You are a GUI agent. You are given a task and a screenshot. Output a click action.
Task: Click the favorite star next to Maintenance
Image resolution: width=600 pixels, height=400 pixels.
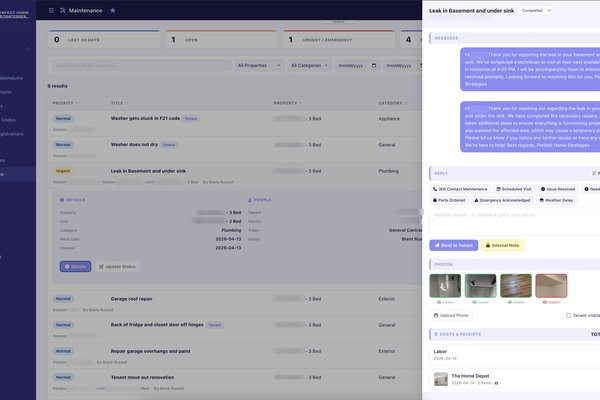[x=113, y=10]
